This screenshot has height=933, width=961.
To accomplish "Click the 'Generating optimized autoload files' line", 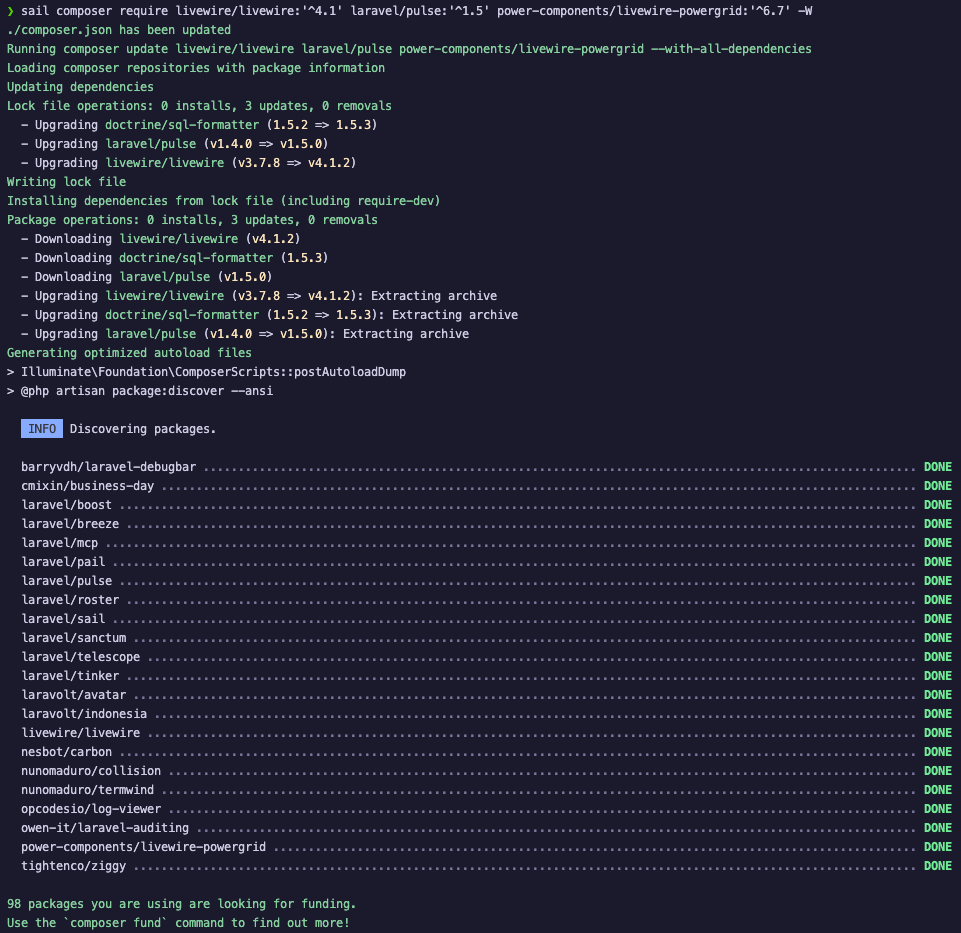I will 129,353.
